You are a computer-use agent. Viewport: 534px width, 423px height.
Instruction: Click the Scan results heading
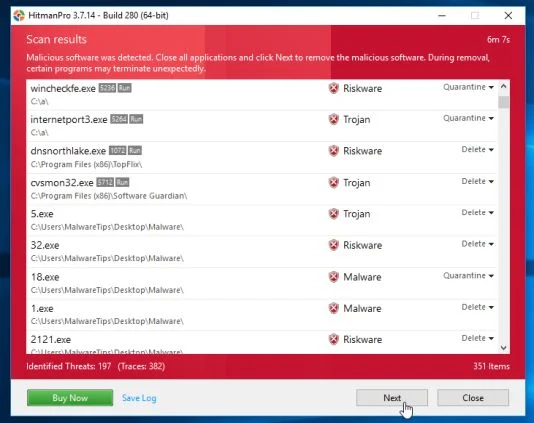tap(57, 40)
